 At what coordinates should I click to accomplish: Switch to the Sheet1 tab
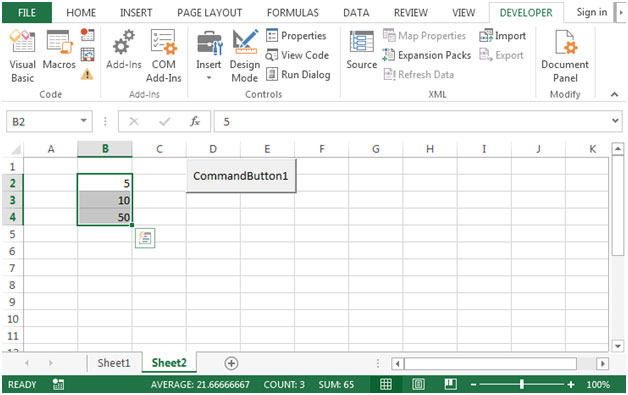[114, 363]
